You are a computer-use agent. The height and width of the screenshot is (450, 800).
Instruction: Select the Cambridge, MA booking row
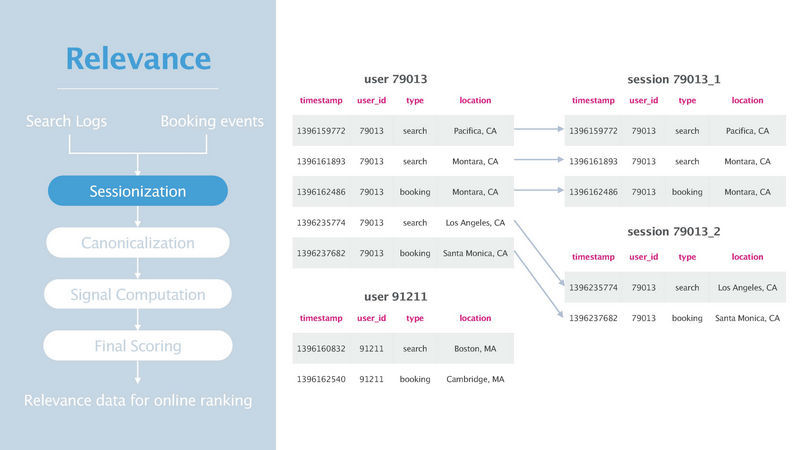[403, 379]
